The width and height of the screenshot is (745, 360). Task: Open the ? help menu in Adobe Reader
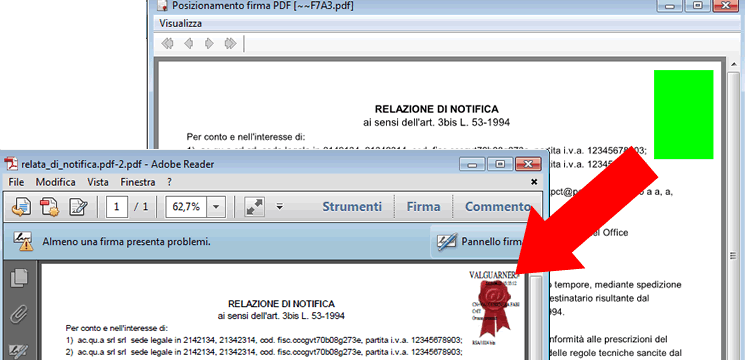169,182
